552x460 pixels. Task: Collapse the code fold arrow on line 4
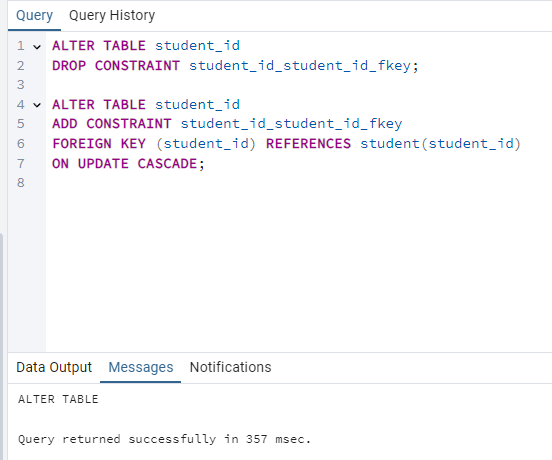click(37, 105)
